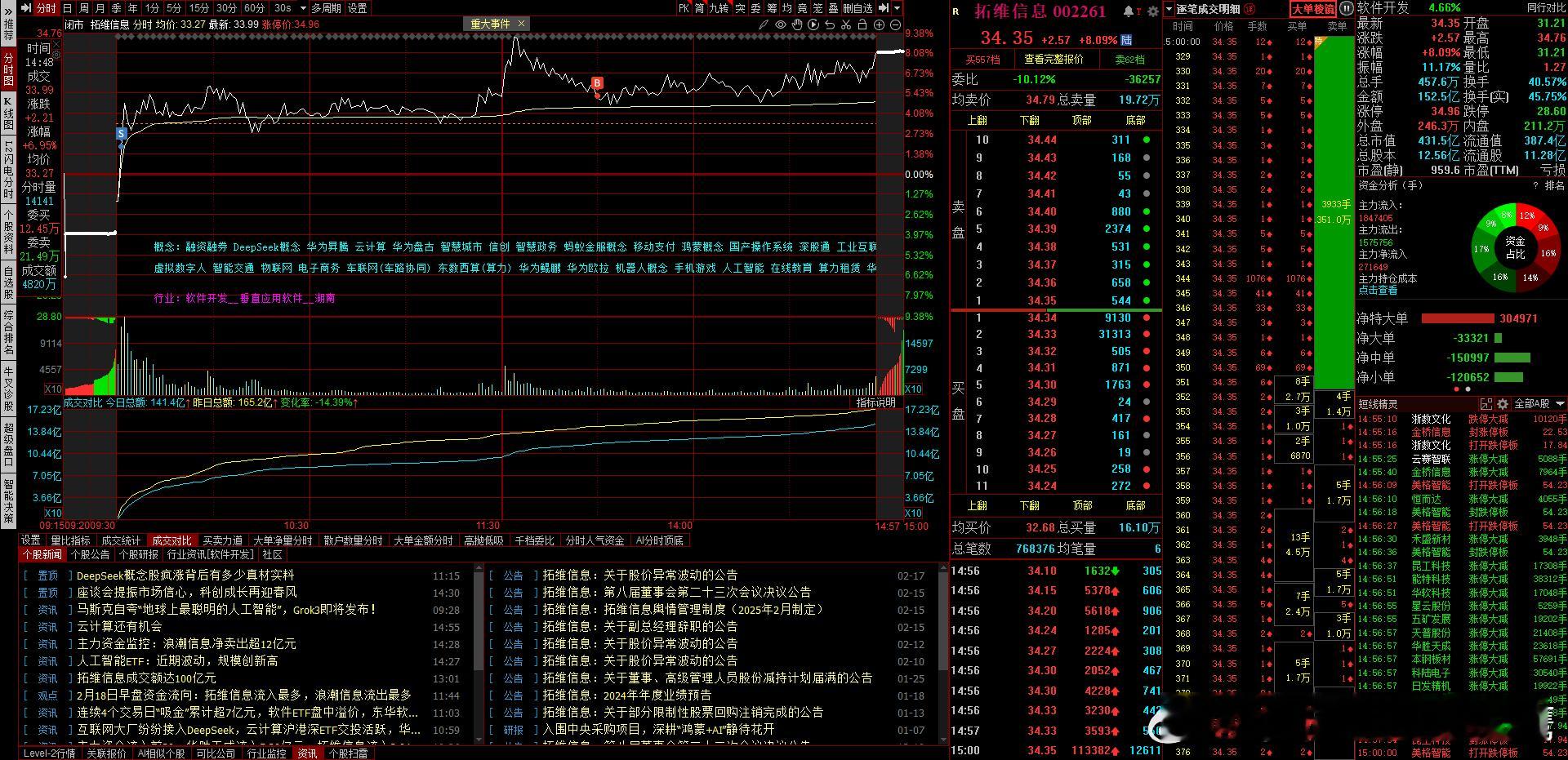Switch to 15分 period tab
Viewport: 1568px width, 760px height.
tap(198, 8)
